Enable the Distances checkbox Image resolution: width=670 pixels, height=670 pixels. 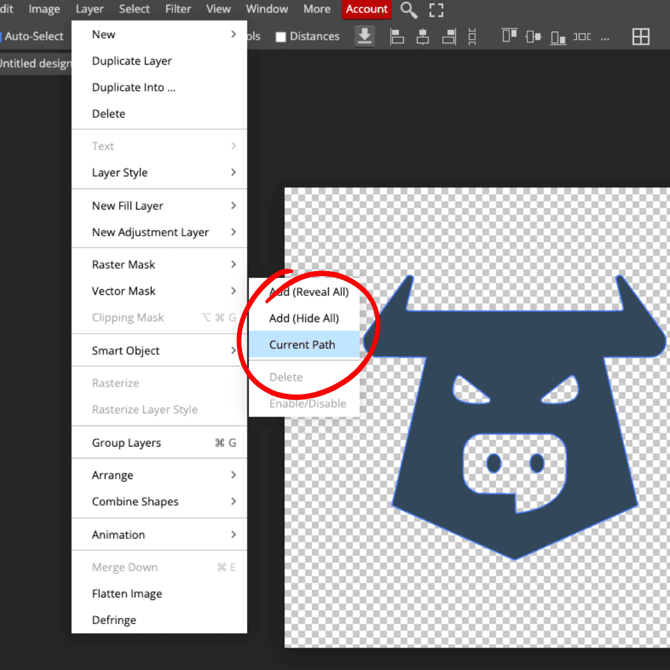point(281,37)
